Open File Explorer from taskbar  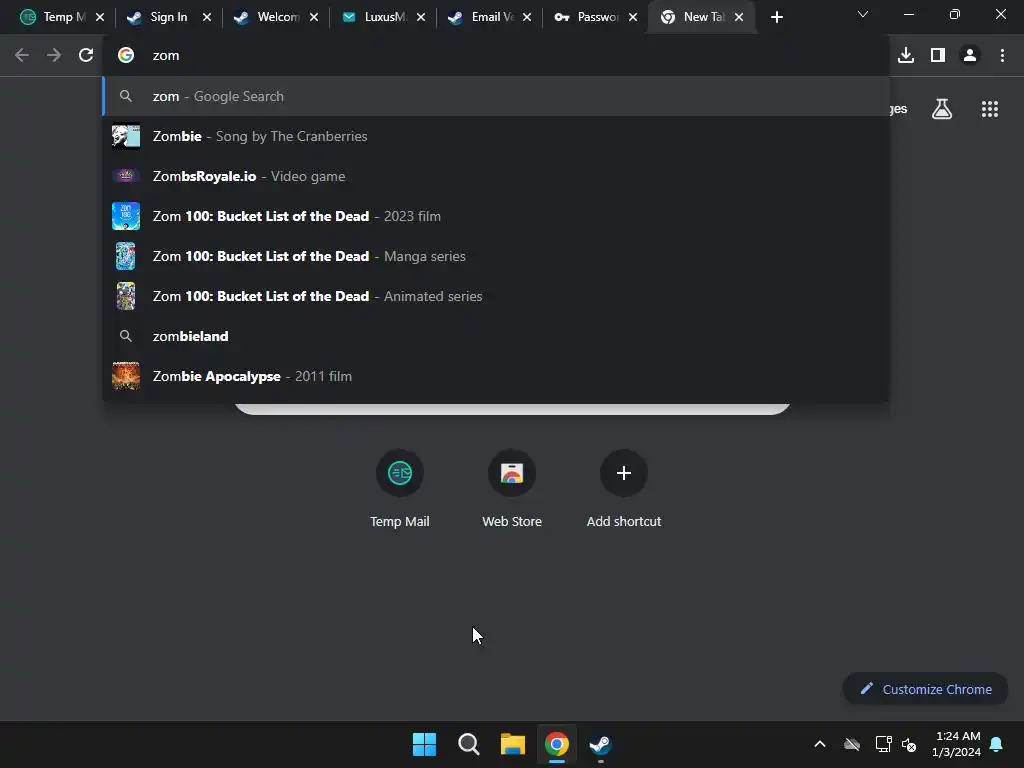coord(513,744)
